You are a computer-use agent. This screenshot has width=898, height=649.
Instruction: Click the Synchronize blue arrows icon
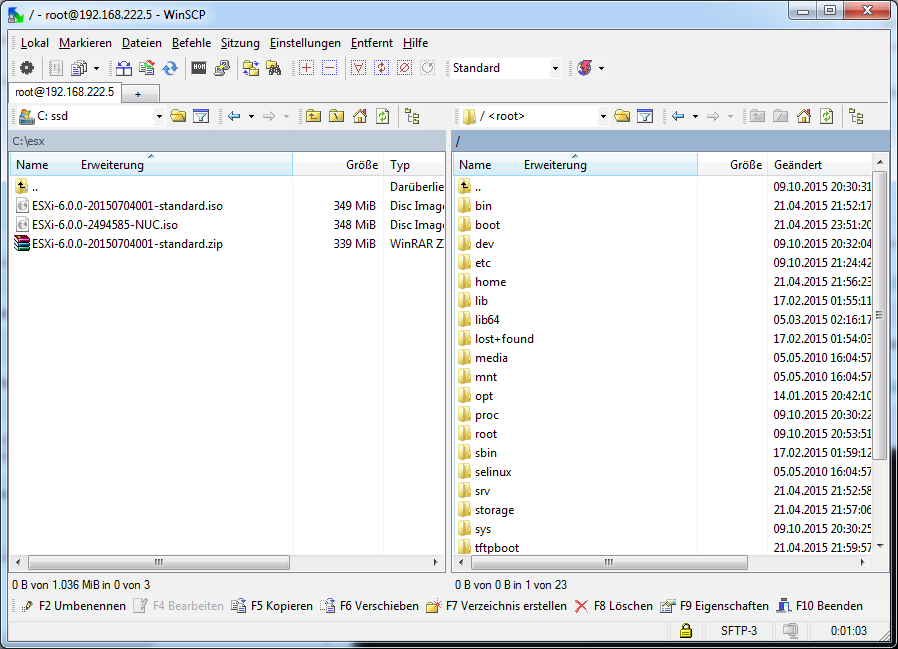click(x=170, y=68)
